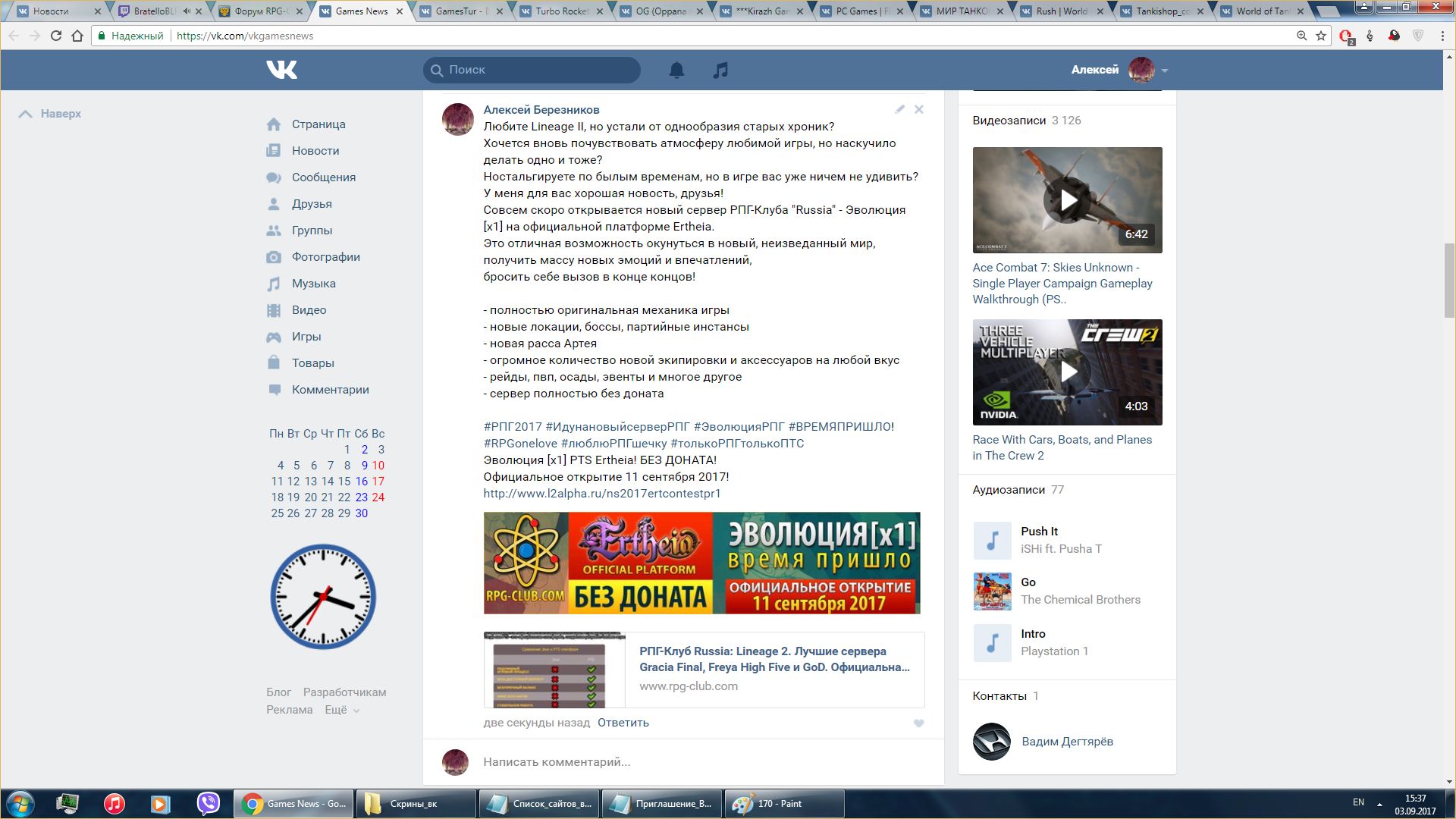Open the browser zoom magnifier icon
The height and width of the screenshot is (819, 1456).
(1301, 36)
